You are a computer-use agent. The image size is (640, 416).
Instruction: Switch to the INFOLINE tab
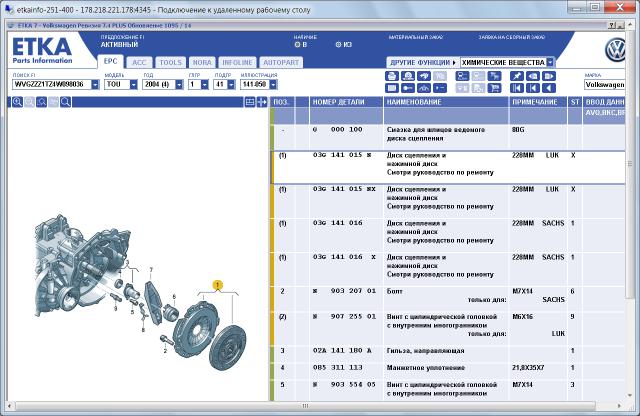(237, 62)
